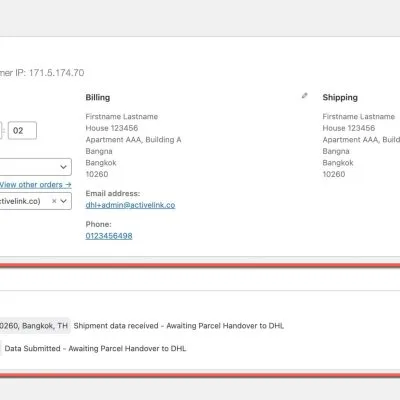Image resolution: width=400 pixels, height=400 pixels.
Task: Clear selected customer with the × icon
Action: point(54,201)
